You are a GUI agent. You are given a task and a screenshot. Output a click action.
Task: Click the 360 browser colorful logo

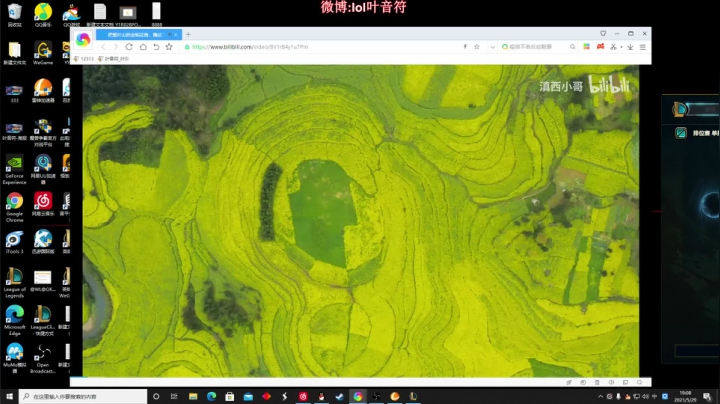[x=83, y=39]
